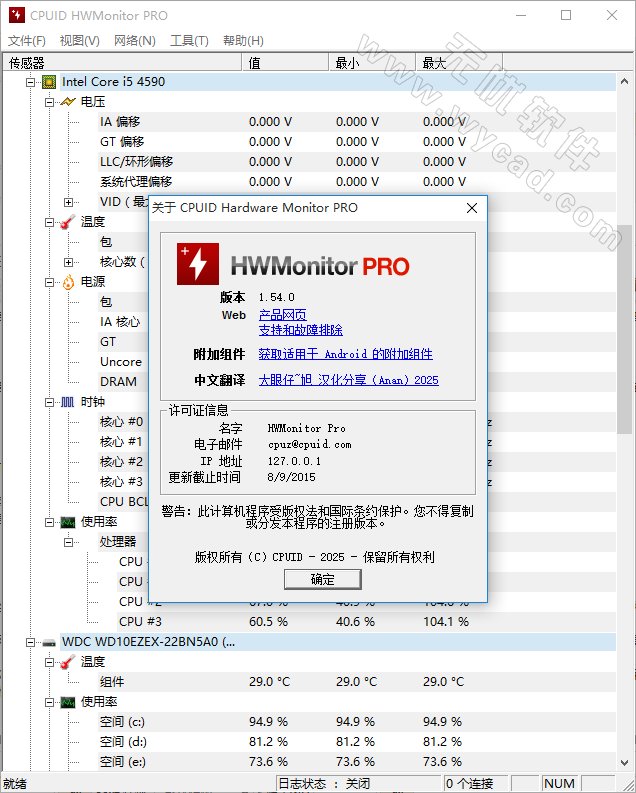This screenshot has height=793, width=636.
Task: Select the 空间 (c:) usage row
Action: click(x=356, y=722)
